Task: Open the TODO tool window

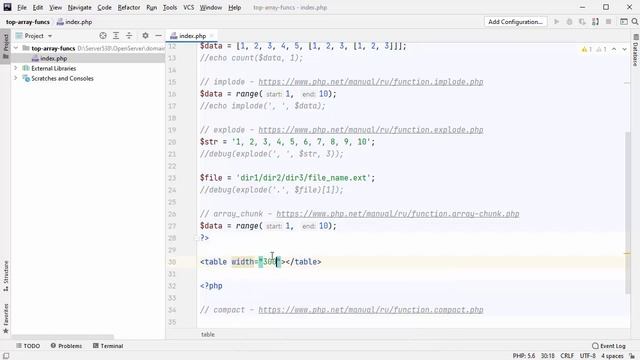Action: (x=28, y=346)
